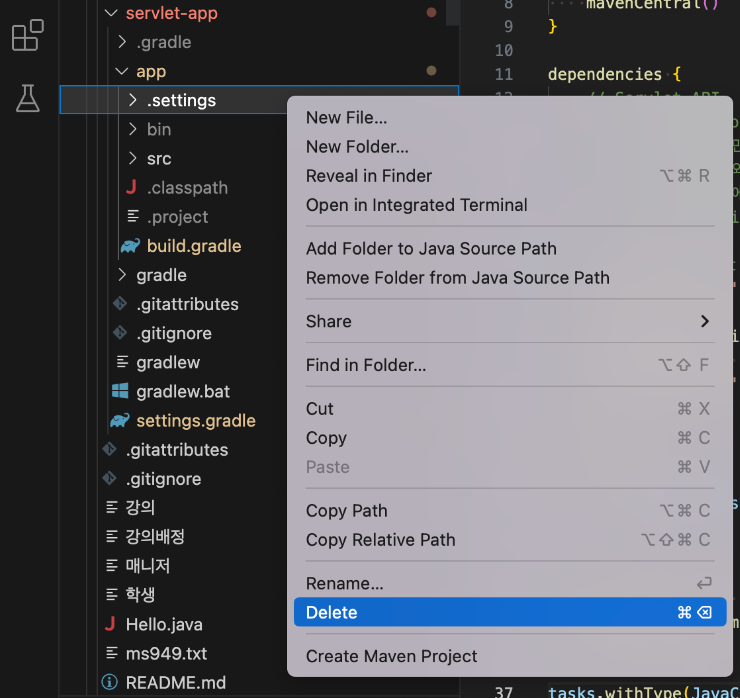Open README.md file
Viewport: 740px width, 698px height.
point(176,682)
